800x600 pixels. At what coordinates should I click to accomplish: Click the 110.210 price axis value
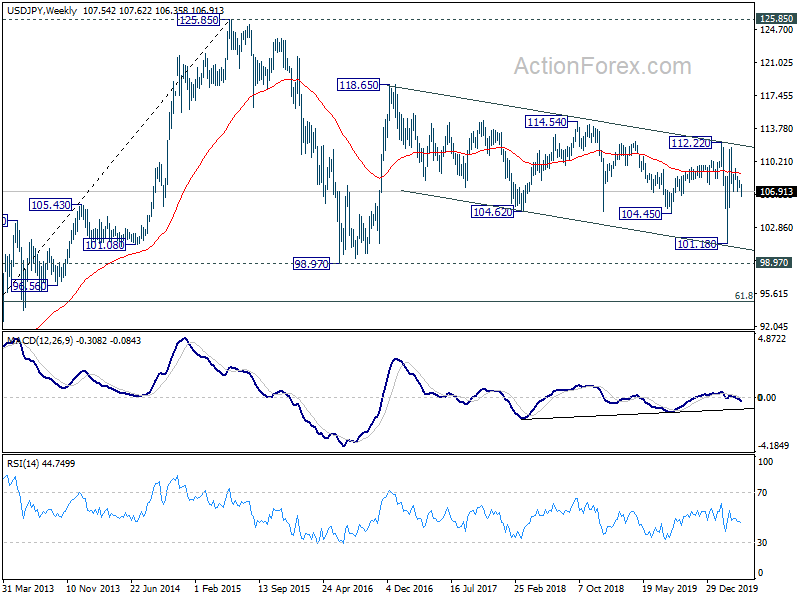pyautogui.click(x=777, y=162)
